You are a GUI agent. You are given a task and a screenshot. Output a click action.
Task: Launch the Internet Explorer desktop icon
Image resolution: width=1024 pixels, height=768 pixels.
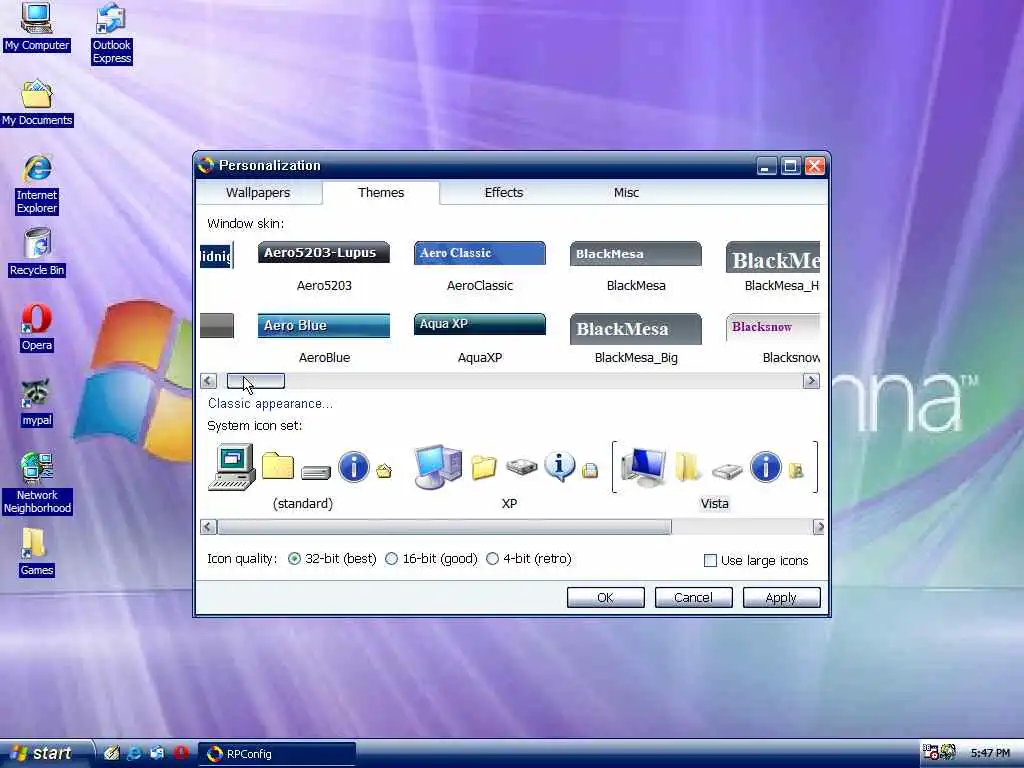pyautogui.click(x=37, y=184)
